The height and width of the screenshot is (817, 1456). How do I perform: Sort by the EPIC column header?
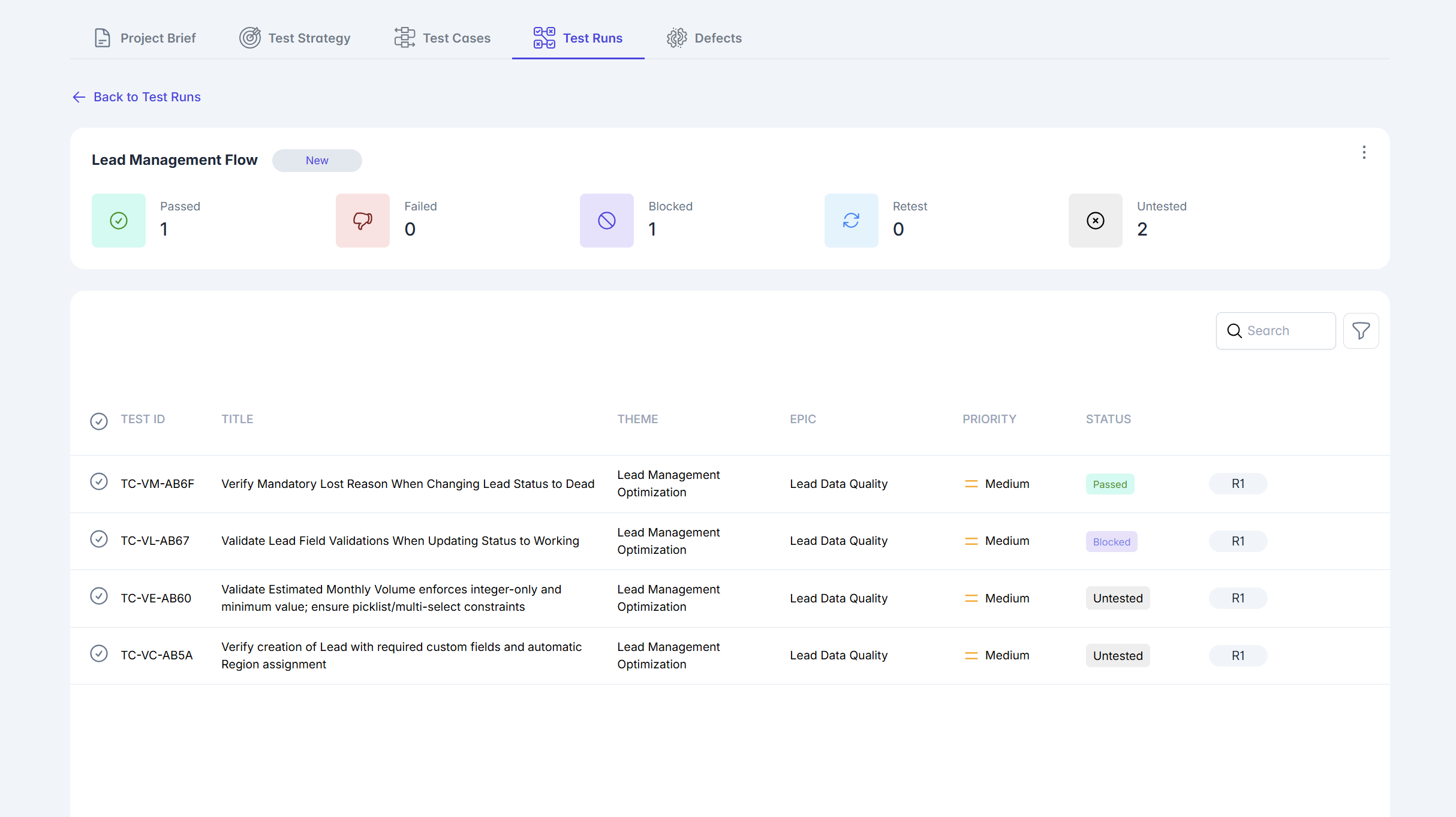point(803,419)
